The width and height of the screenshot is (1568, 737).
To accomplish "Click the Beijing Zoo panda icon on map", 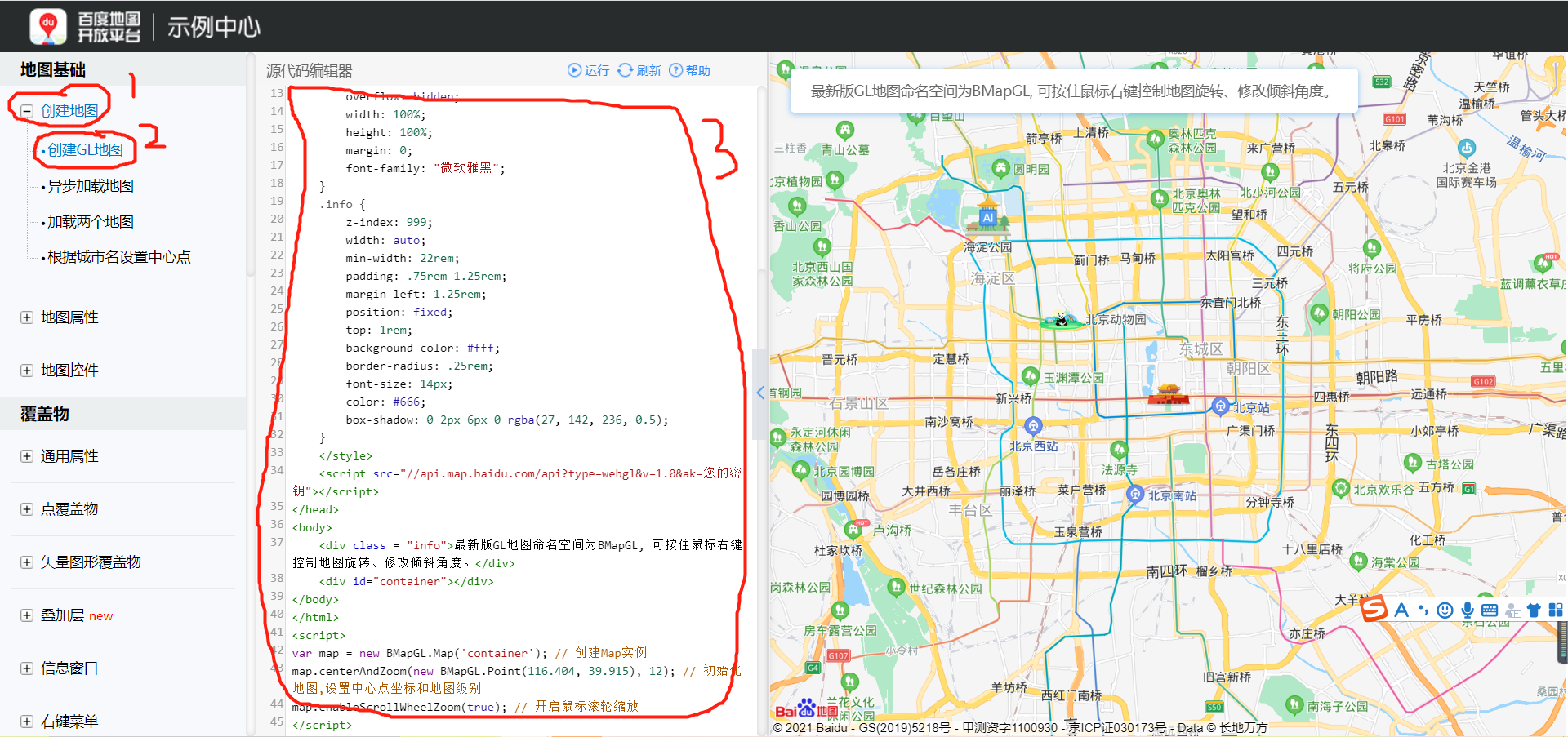I will pyautogui.click(x=1061, y=319).
